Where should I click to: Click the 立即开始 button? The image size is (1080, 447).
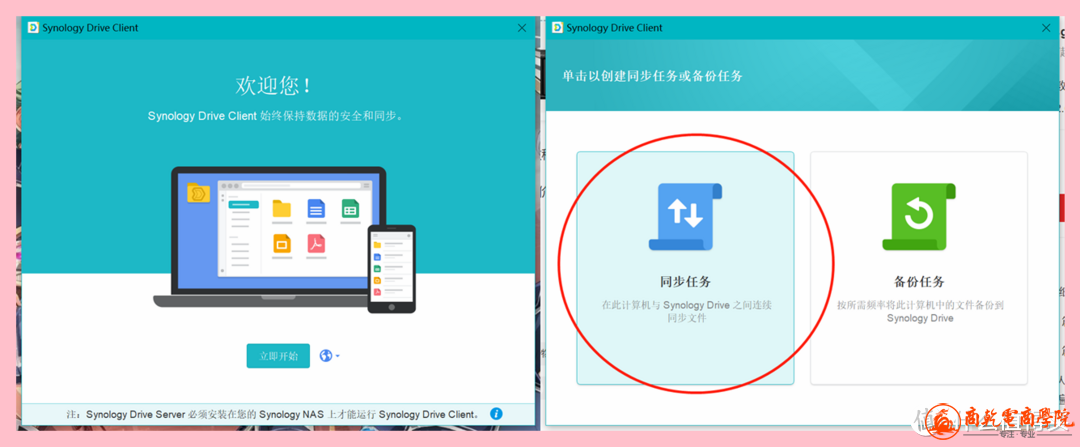coord(278,356)
